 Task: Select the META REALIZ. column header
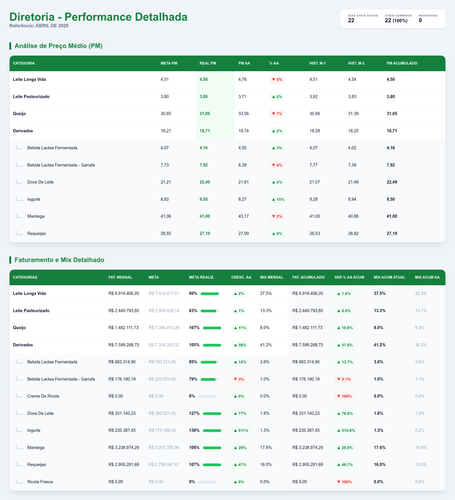(x=201, y=277)
